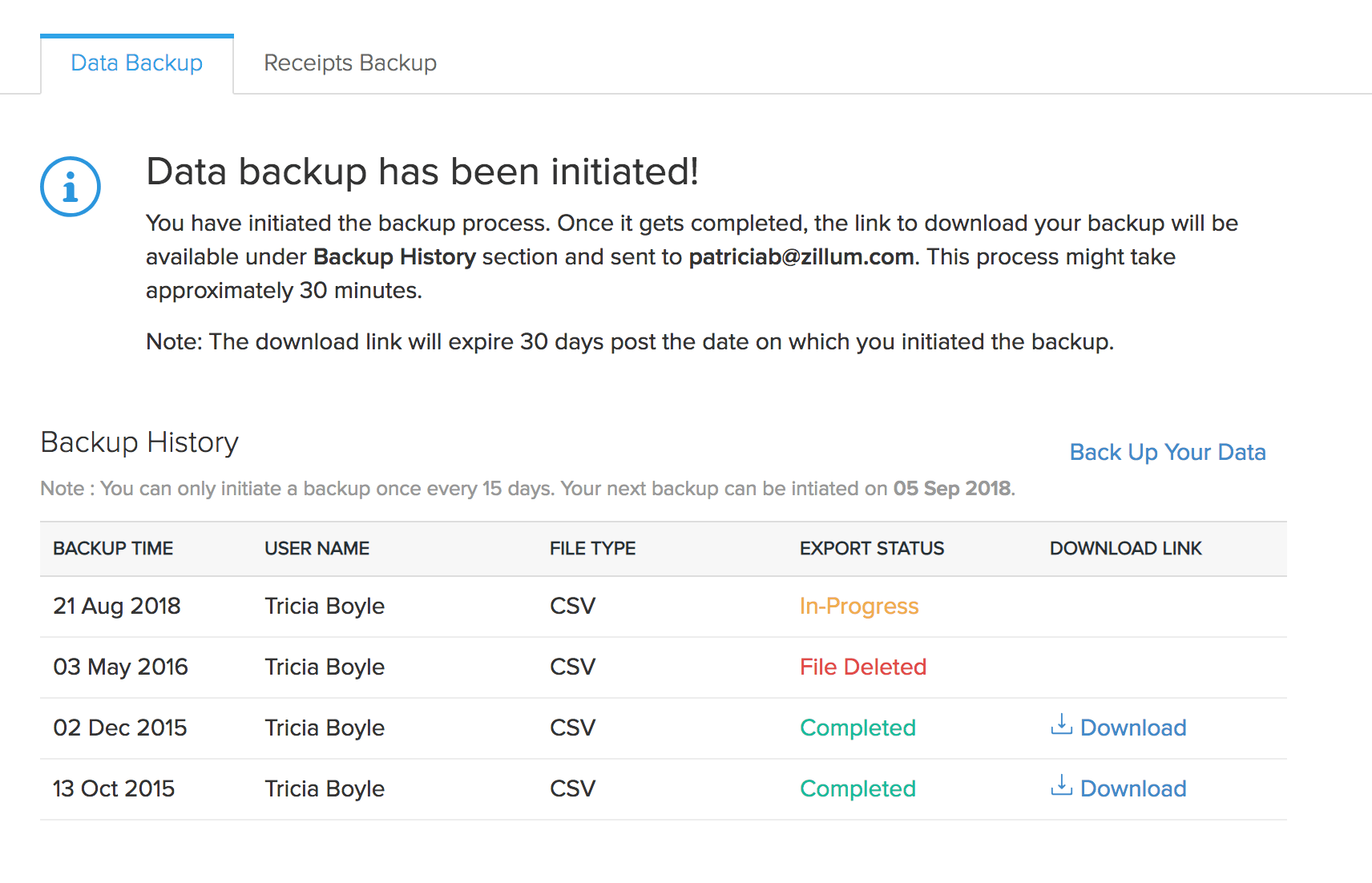
Task: Click the Backup History heading
Action: pos(139,442)
